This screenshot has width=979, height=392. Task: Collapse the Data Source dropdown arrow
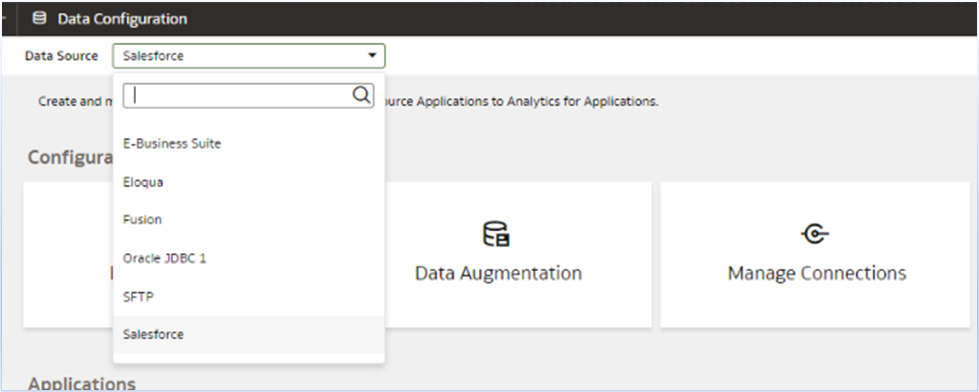click(x=372, y=56)
